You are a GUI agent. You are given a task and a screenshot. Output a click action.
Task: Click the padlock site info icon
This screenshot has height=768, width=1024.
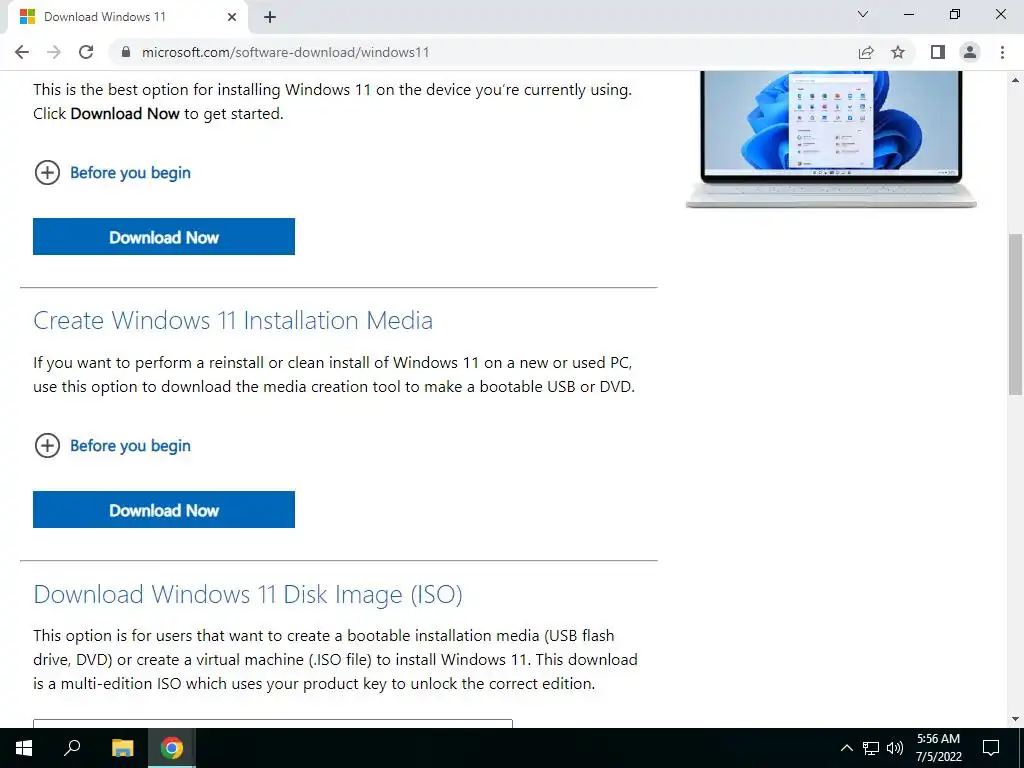[126, 52]
